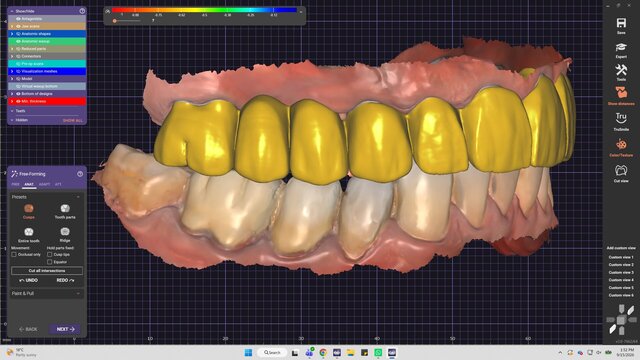Select the Cusps preset icon
Viewport: 640px width, 360px height.
29,209
